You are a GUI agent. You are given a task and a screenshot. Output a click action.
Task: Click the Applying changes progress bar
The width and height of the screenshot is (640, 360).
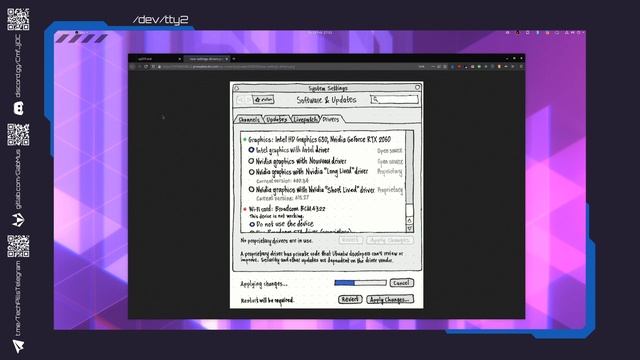click(x=360, y=282)
